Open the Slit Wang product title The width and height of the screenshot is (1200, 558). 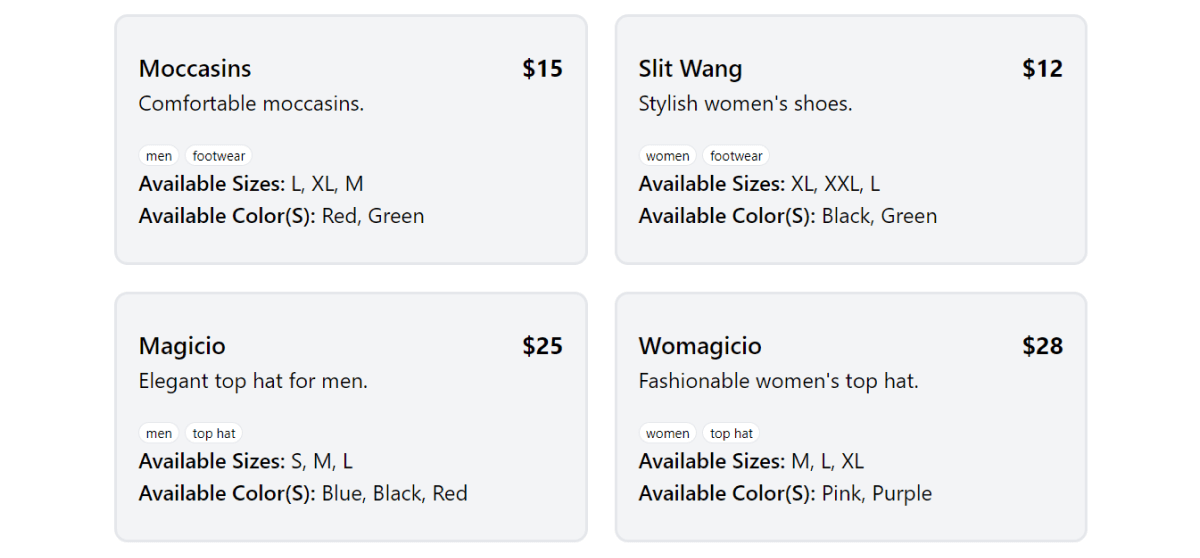click(690, 69)
